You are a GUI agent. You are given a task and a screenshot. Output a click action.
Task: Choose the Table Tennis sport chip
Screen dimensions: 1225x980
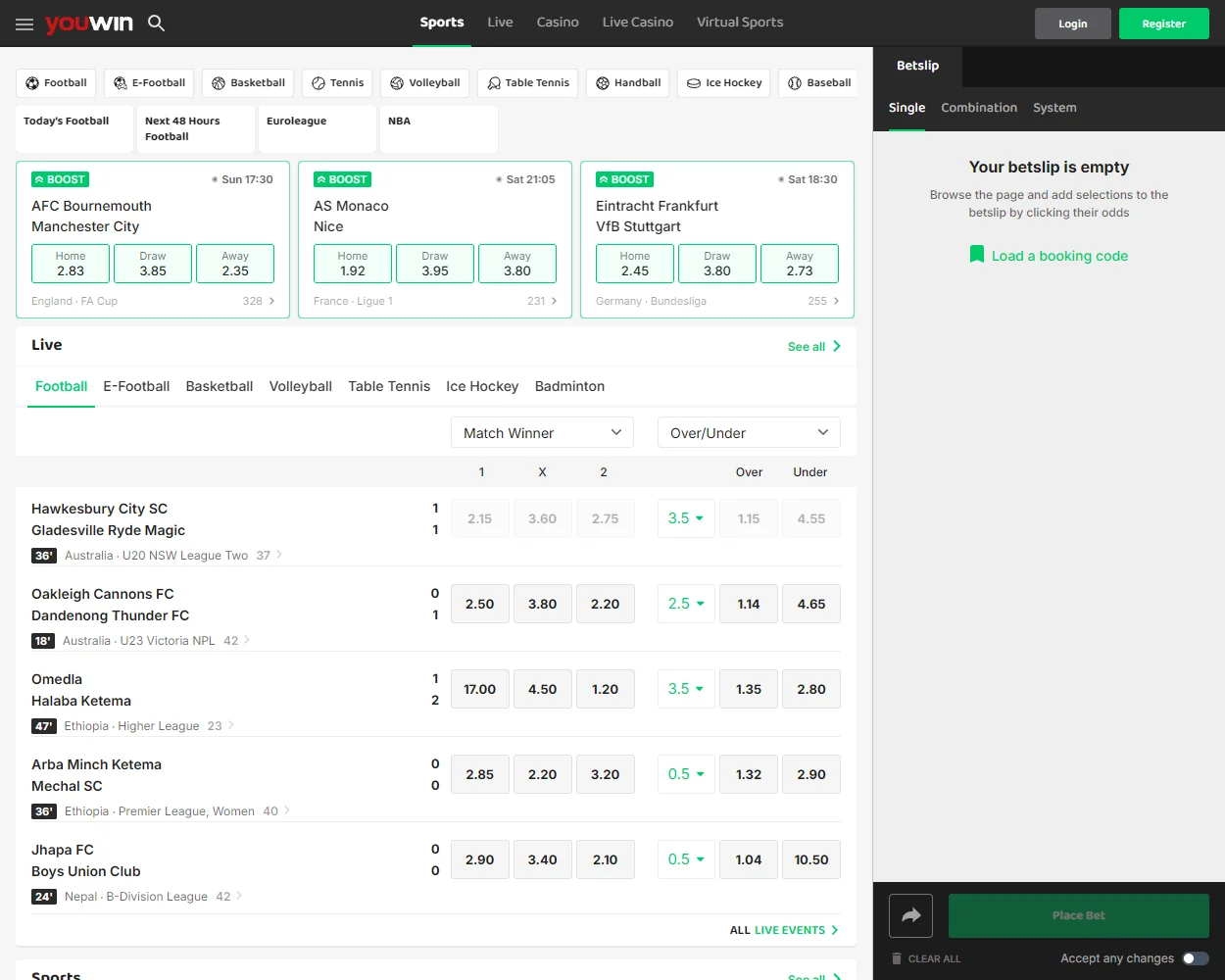tap(527, 83)
